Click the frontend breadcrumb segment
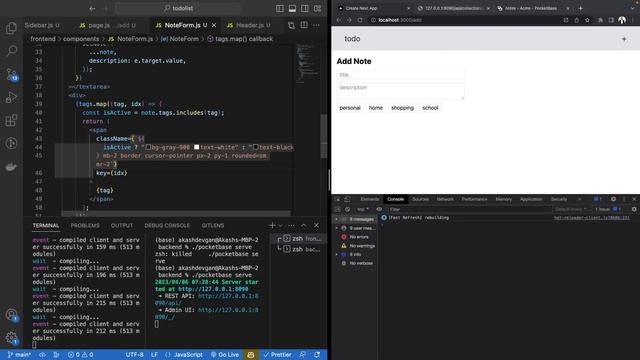Image resolution: width=640 pixels, height=360 pixels. pyautogui.click(x=42, y=39)
